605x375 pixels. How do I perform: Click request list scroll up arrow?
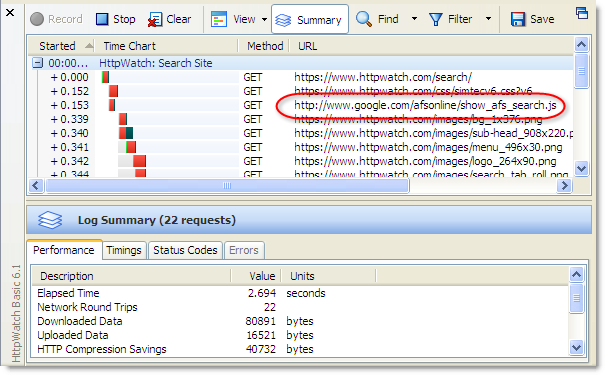pyautogui.click(x=581, y=45)
